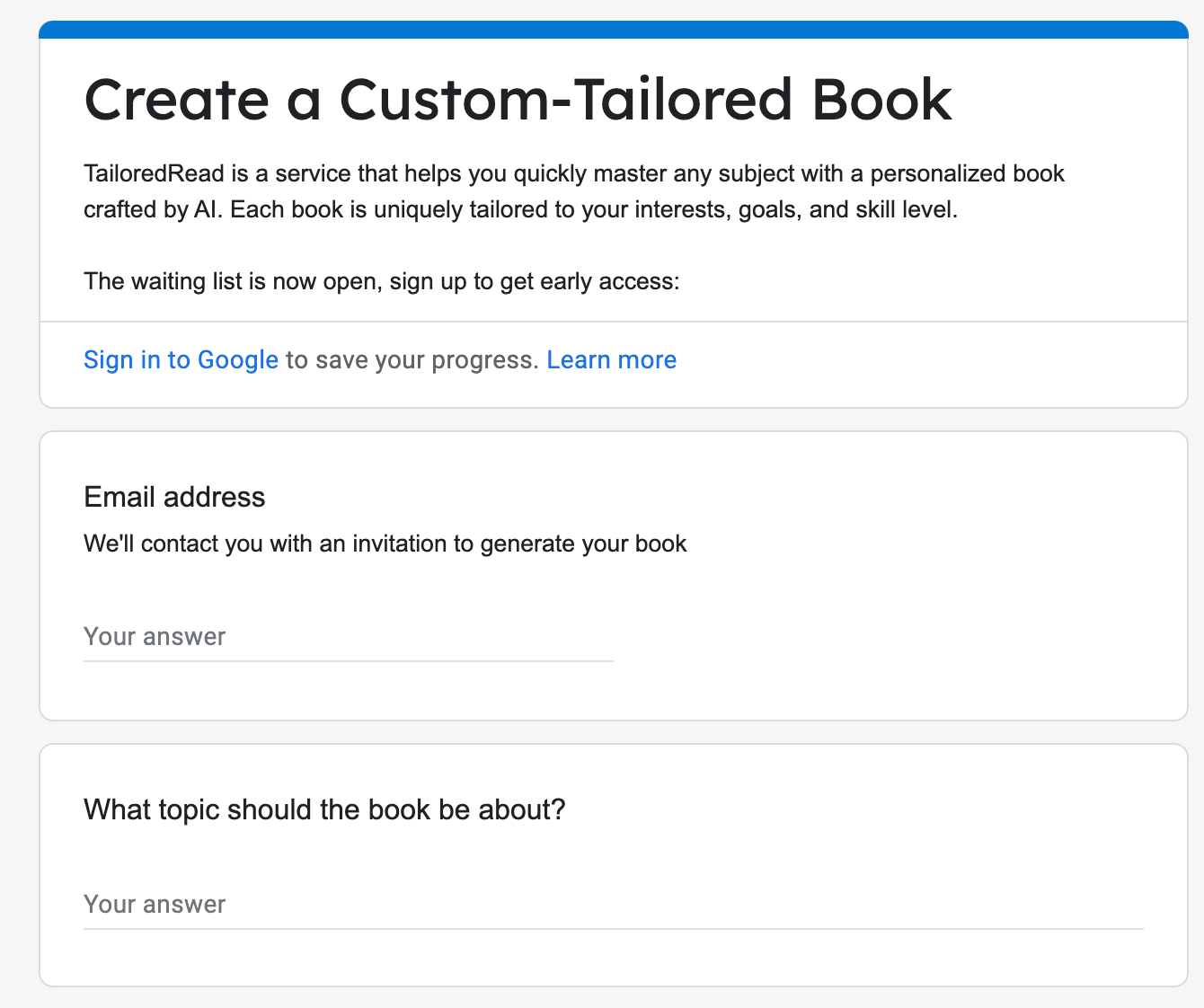Select the TailoredRead service description paragraph
This screenshot has height=1008, width=1204.
(x=574, y=191)
